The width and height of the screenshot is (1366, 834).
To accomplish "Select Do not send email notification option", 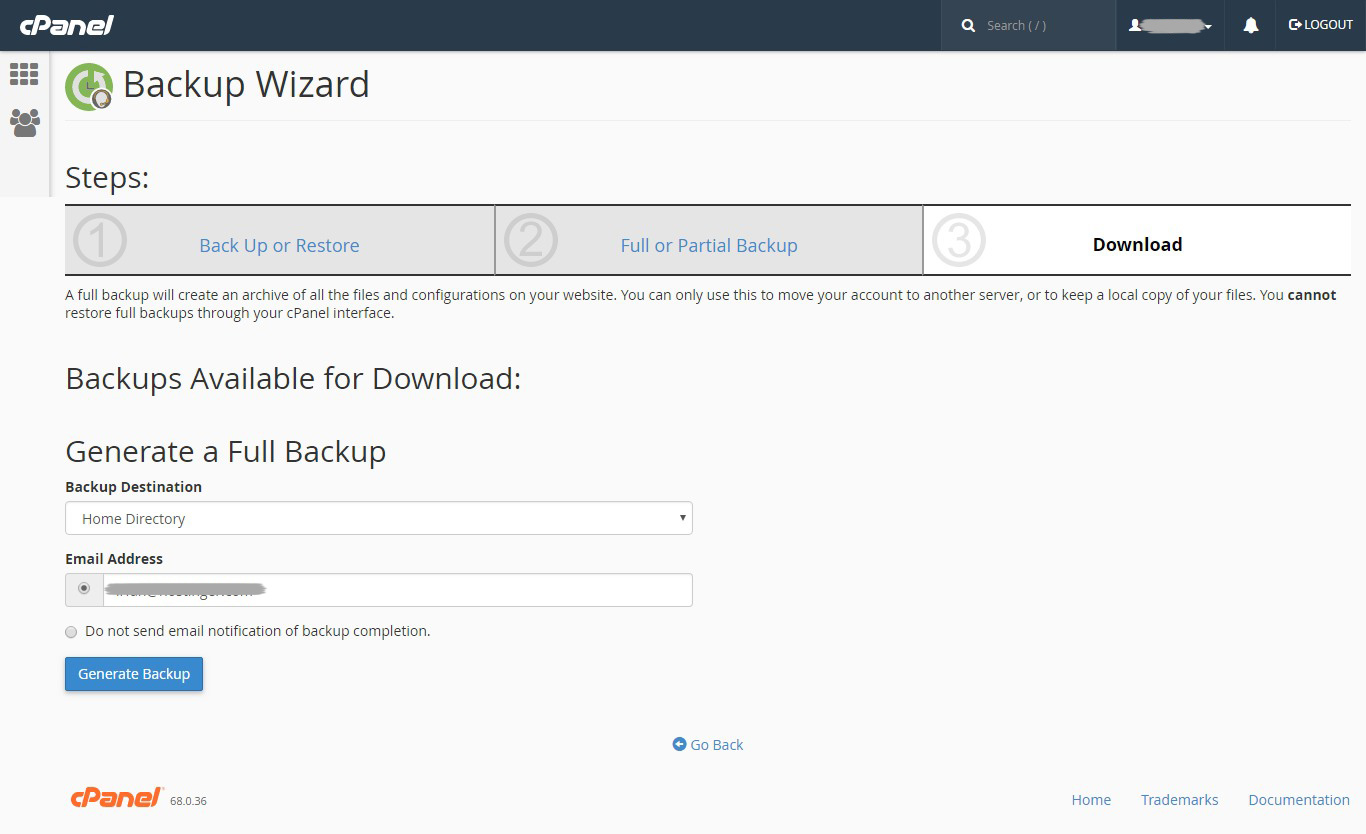I will coord(71,632).
